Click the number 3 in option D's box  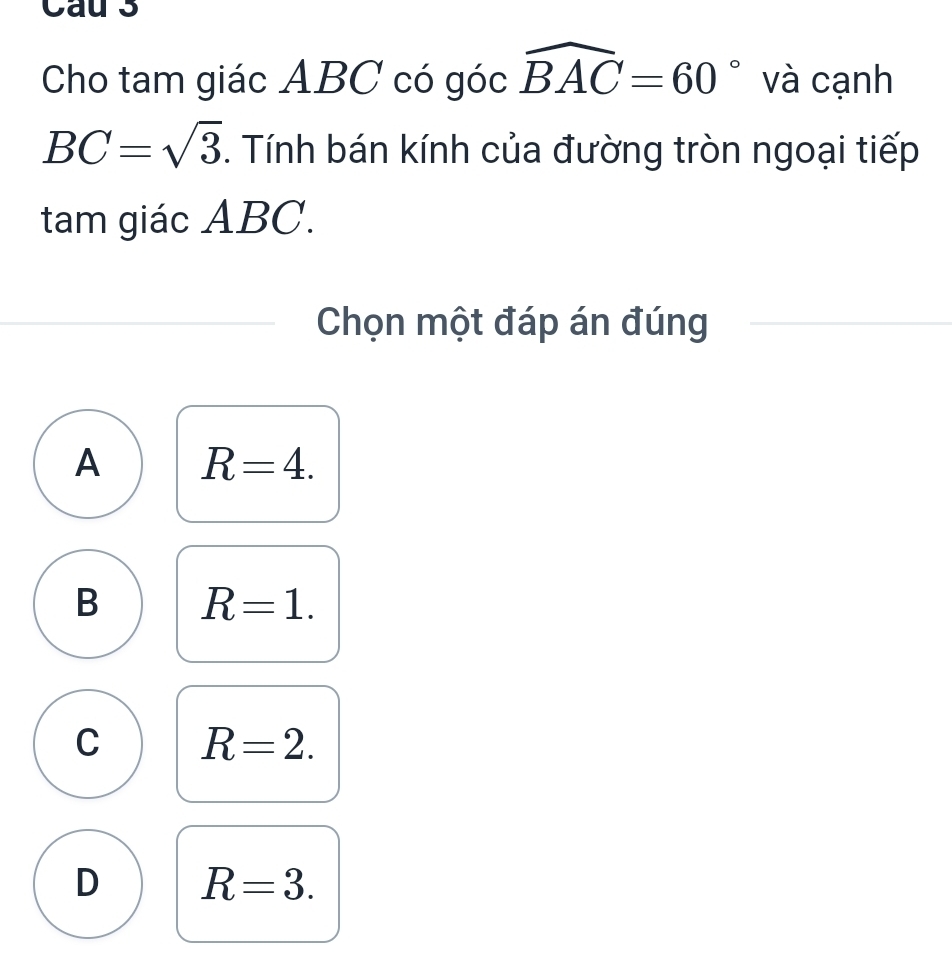coord(295,884)
